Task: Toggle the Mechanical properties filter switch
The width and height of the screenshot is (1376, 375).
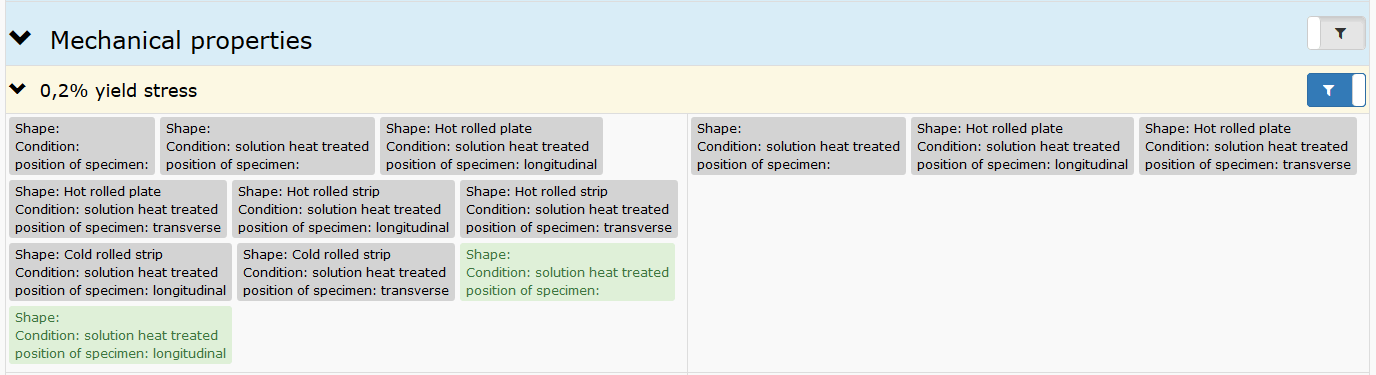Action: (1336, 33)
